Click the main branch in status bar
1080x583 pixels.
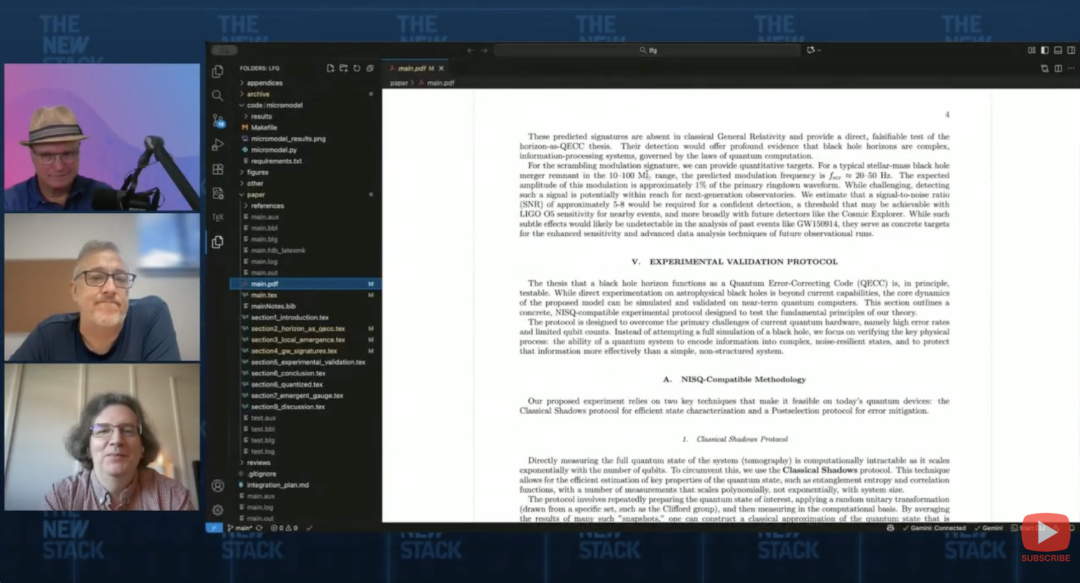point(239,528)
